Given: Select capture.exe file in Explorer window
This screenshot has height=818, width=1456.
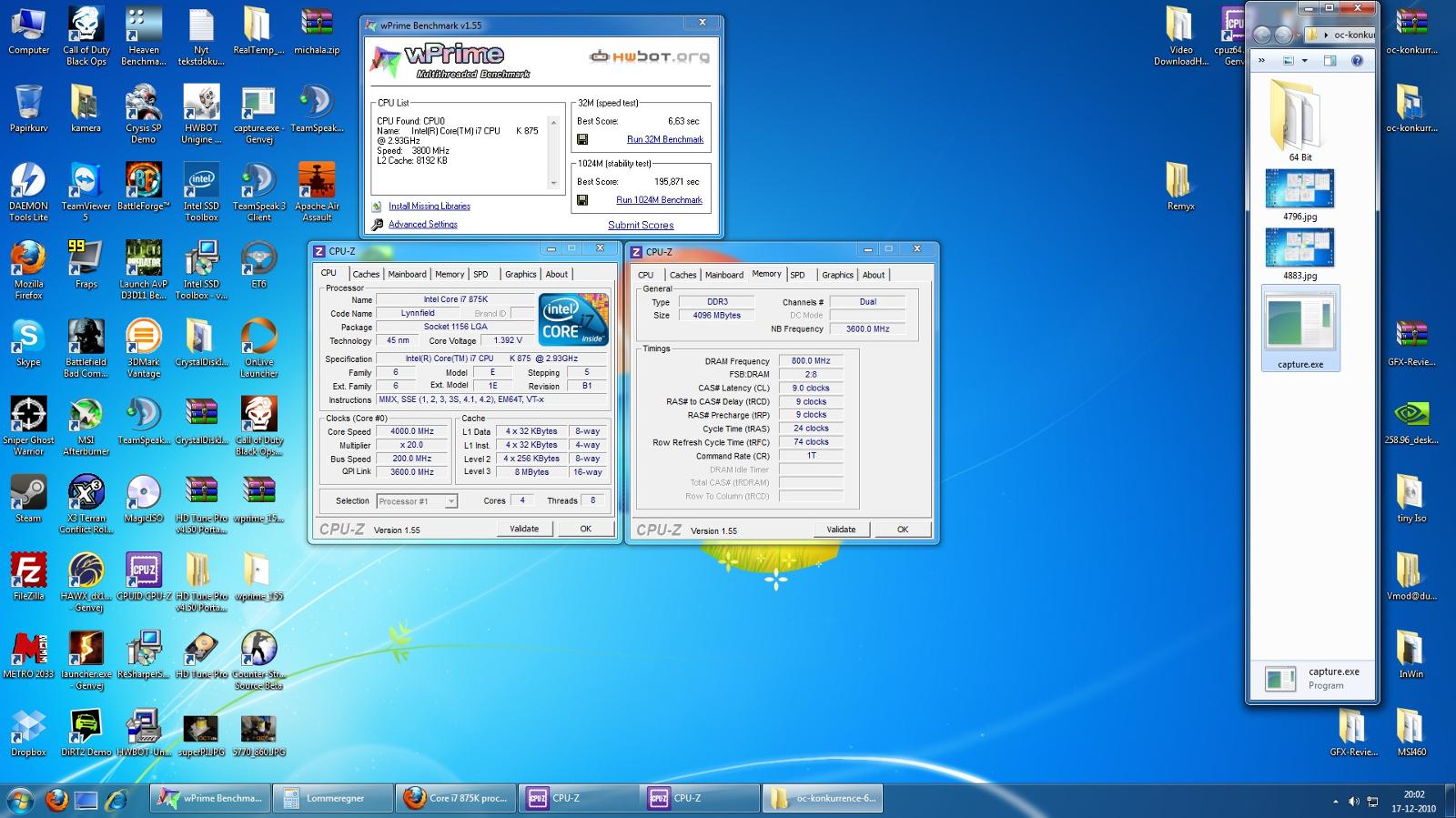Looking at the screenshot, I should (1300, 328).
